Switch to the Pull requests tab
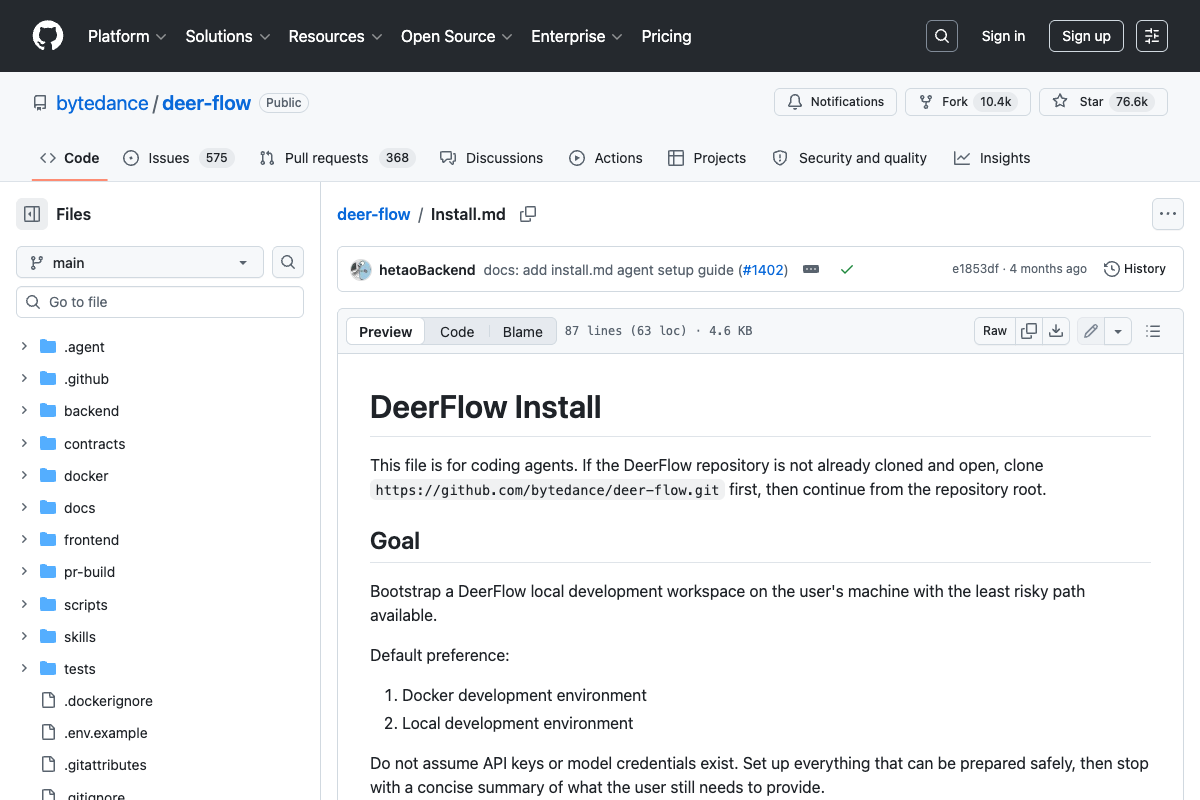 [x=337, y=158]
